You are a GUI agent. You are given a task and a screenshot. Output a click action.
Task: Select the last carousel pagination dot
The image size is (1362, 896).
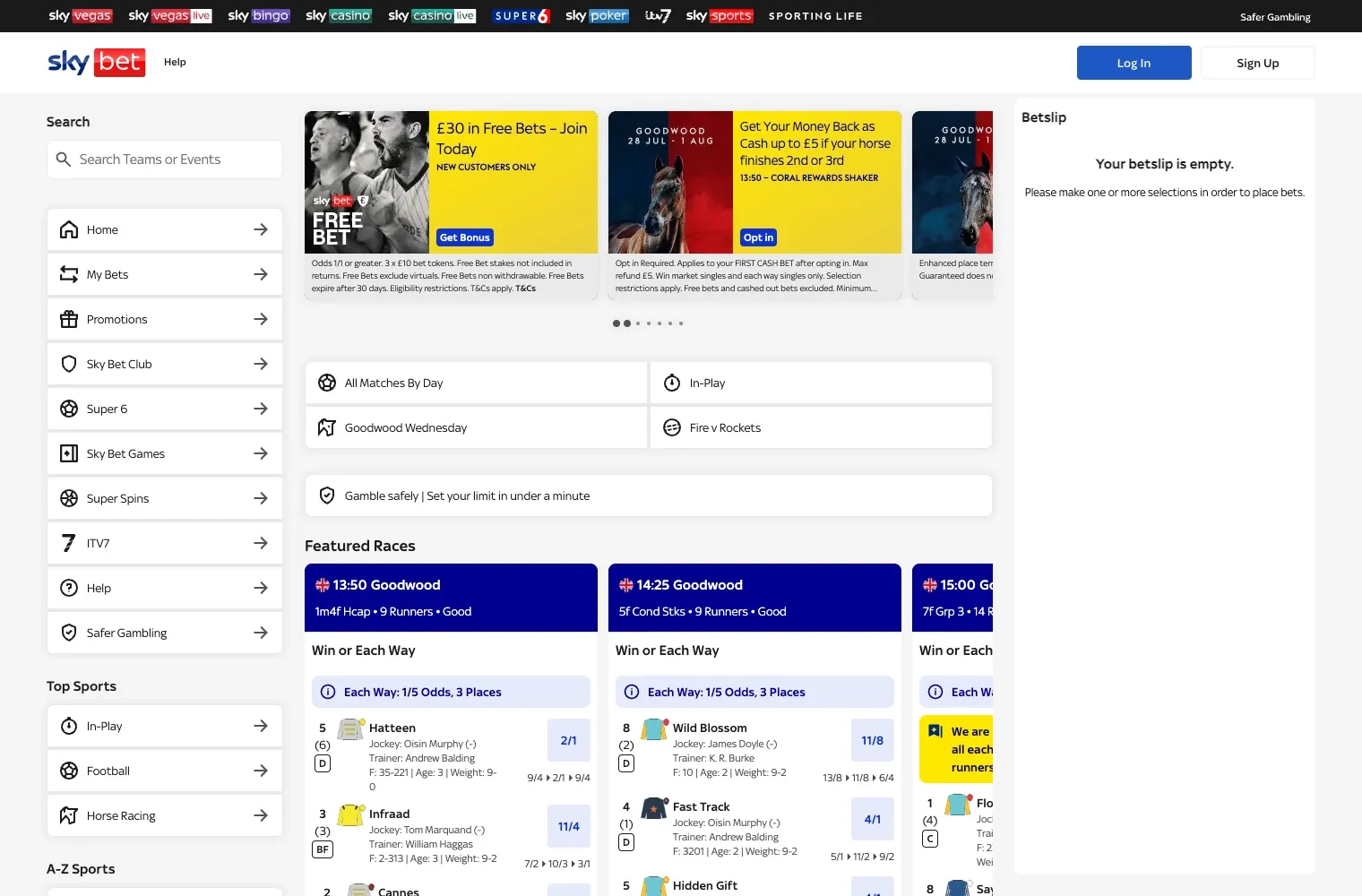tap(681, 323)
